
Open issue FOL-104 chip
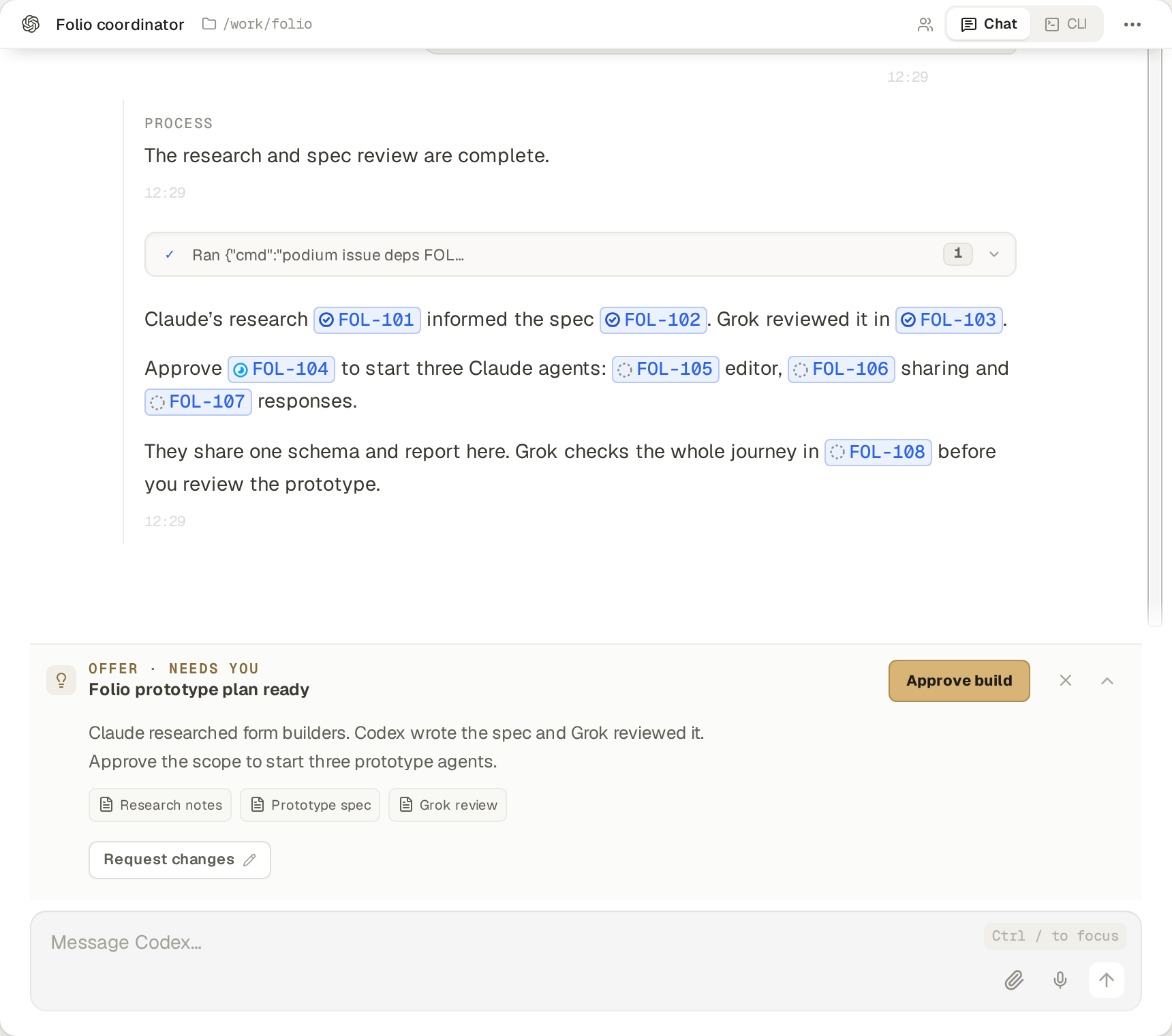[281, 369]
